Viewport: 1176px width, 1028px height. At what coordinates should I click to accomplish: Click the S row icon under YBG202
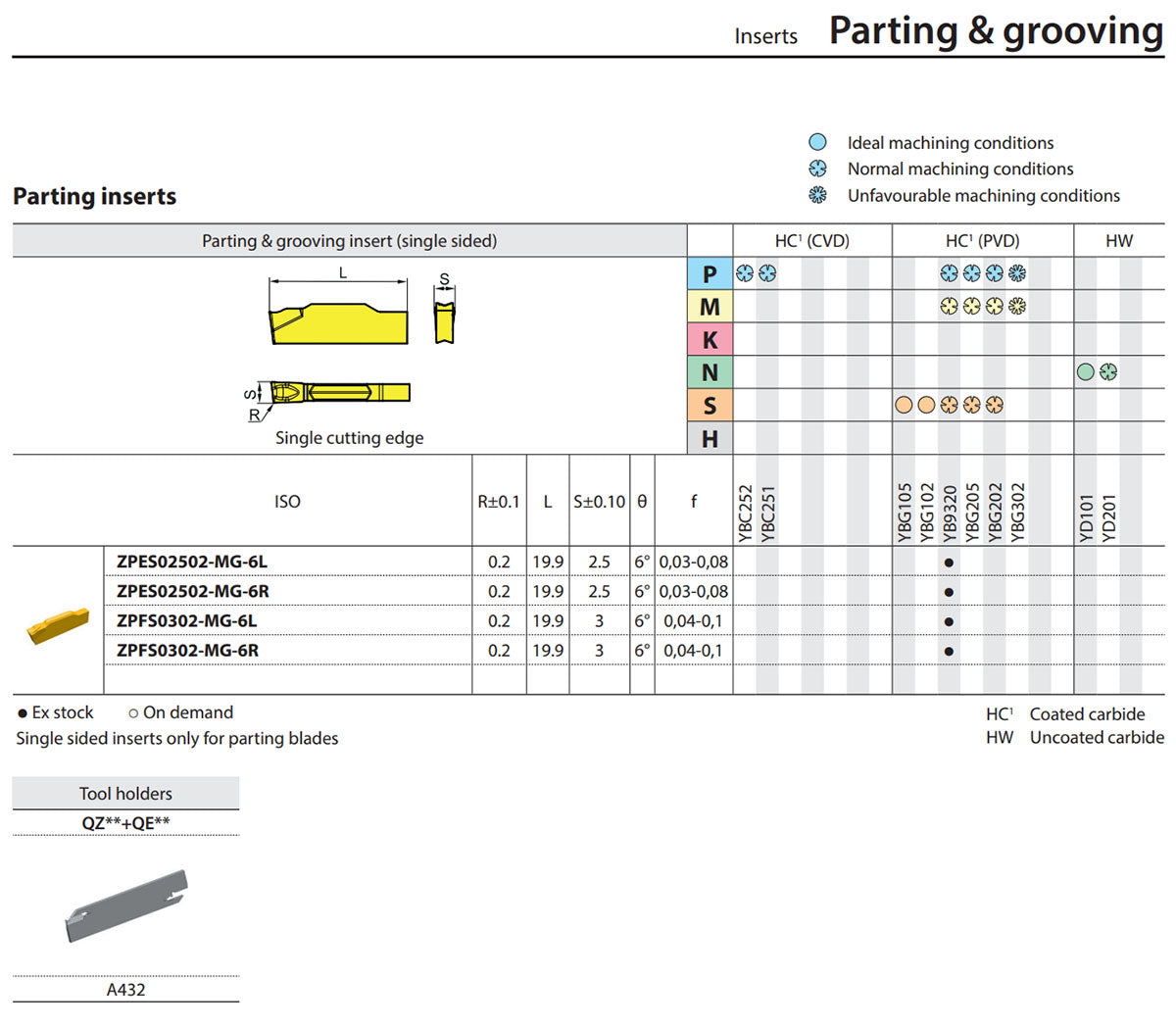(995, 405)
